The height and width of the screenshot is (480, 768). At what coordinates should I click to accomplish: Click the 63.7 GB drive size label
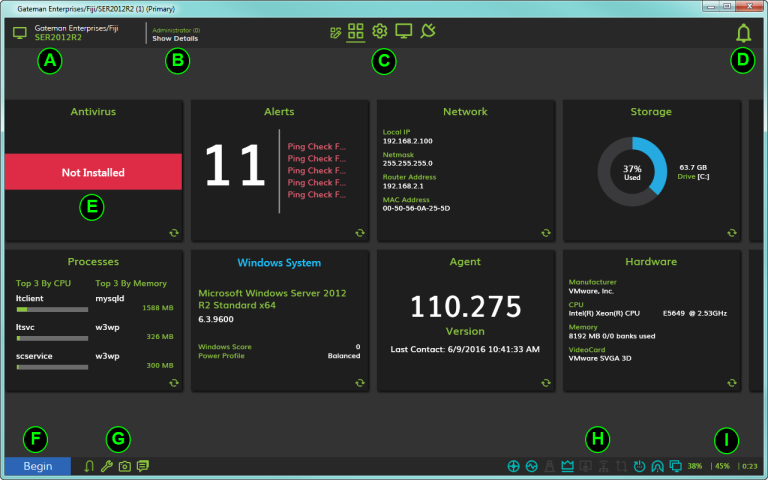click(693, 168)
